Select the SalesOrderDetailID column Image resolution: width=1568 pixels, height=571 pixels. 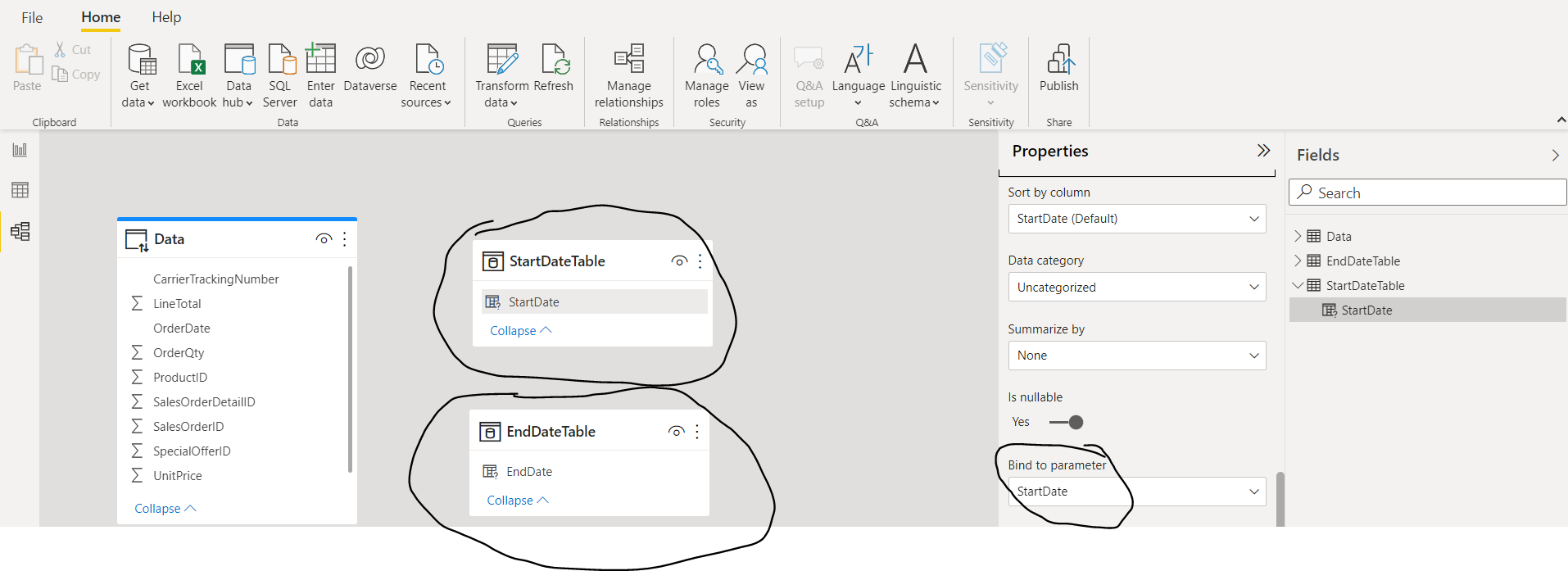click(x=204, y=402)
